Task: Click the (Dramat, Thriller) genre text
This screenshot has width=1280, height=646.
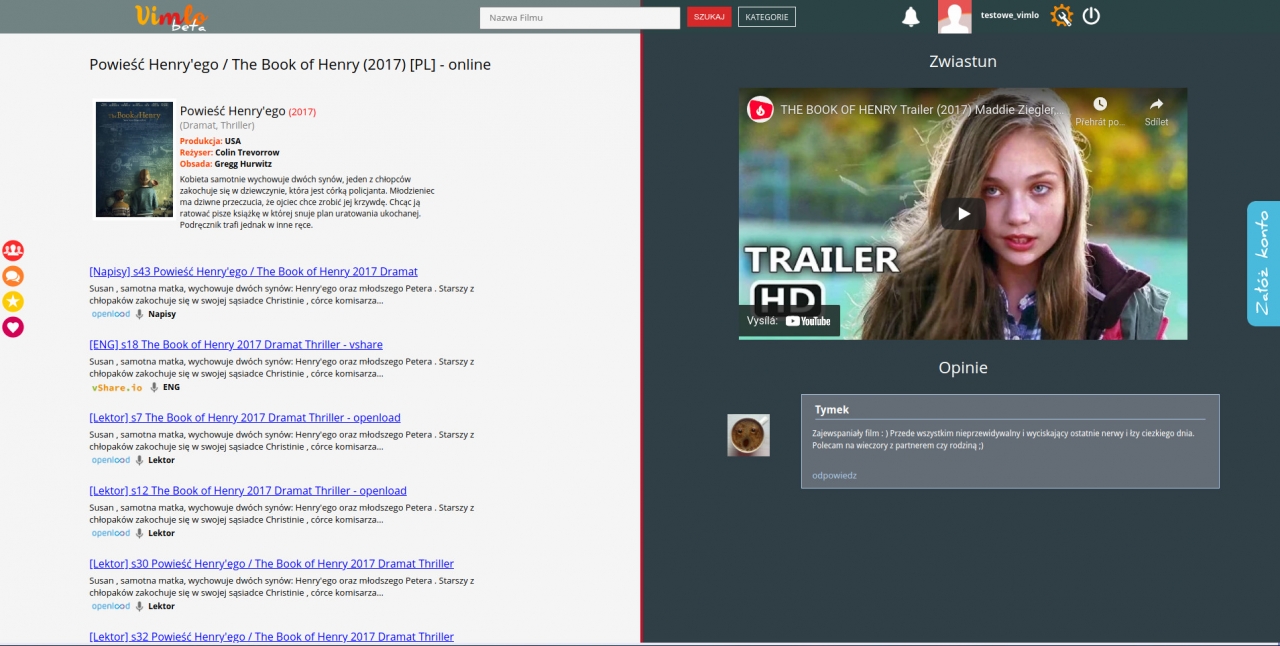Action: pos(217,126)
